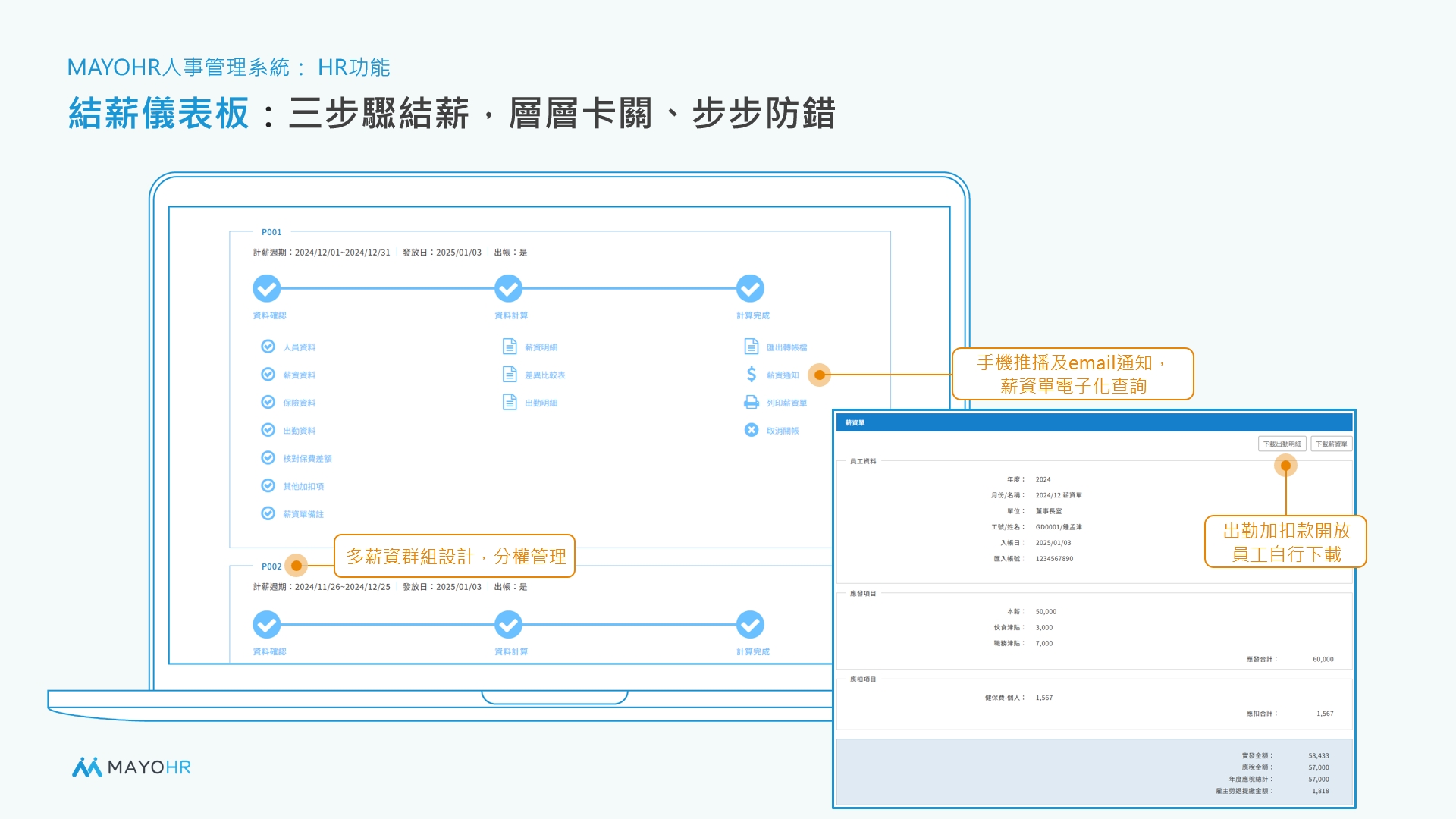
Task: Select the P002 payroll group label
Action: click(x=271, y=566)
